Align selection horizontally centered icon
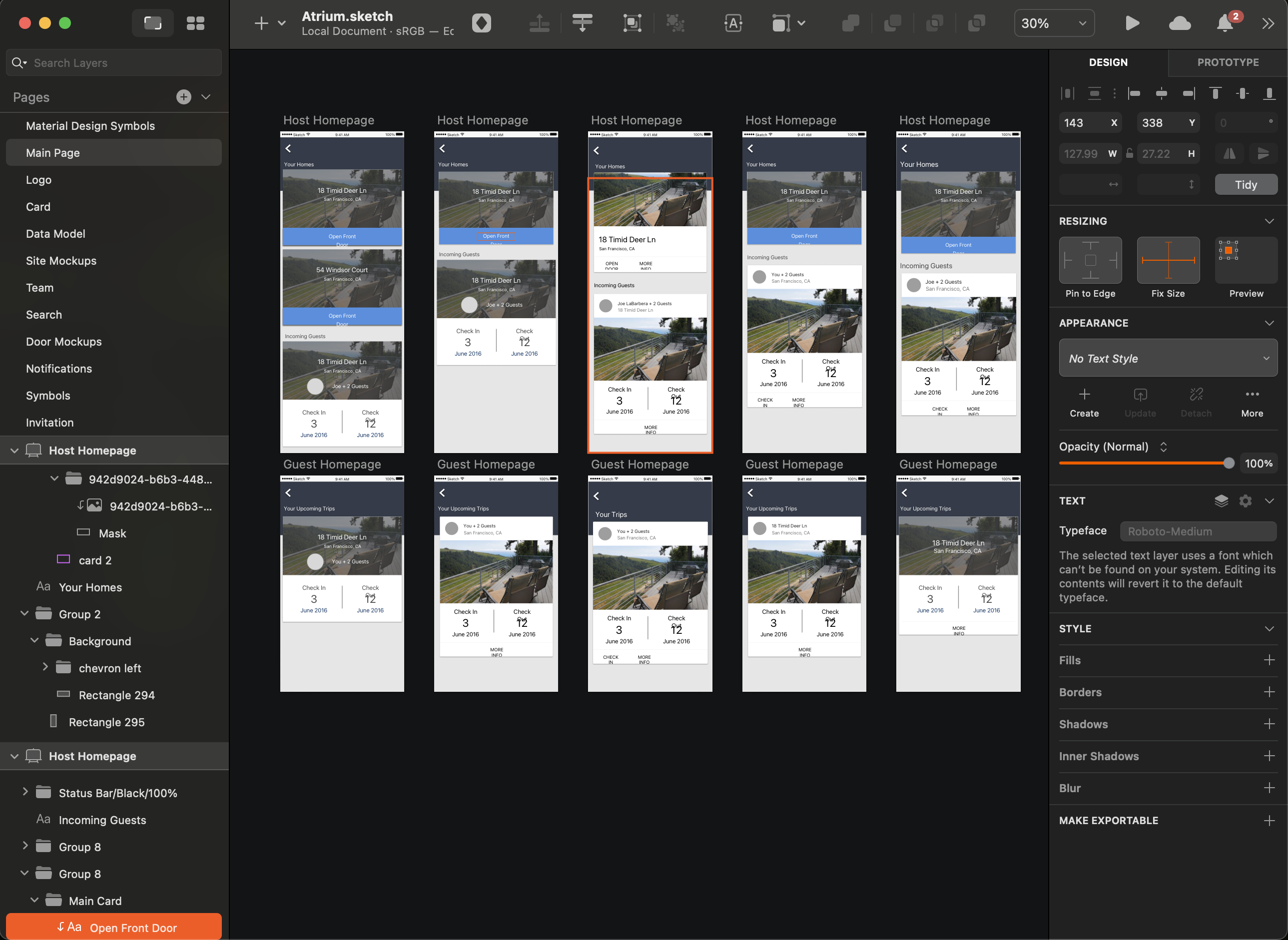This screenshot has width=1288, height=940. [1162, 93]
